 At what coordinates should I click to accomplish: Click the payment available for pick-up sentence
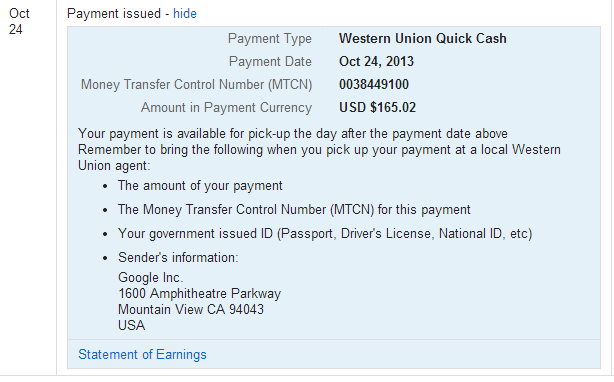[x=293, y=134]
